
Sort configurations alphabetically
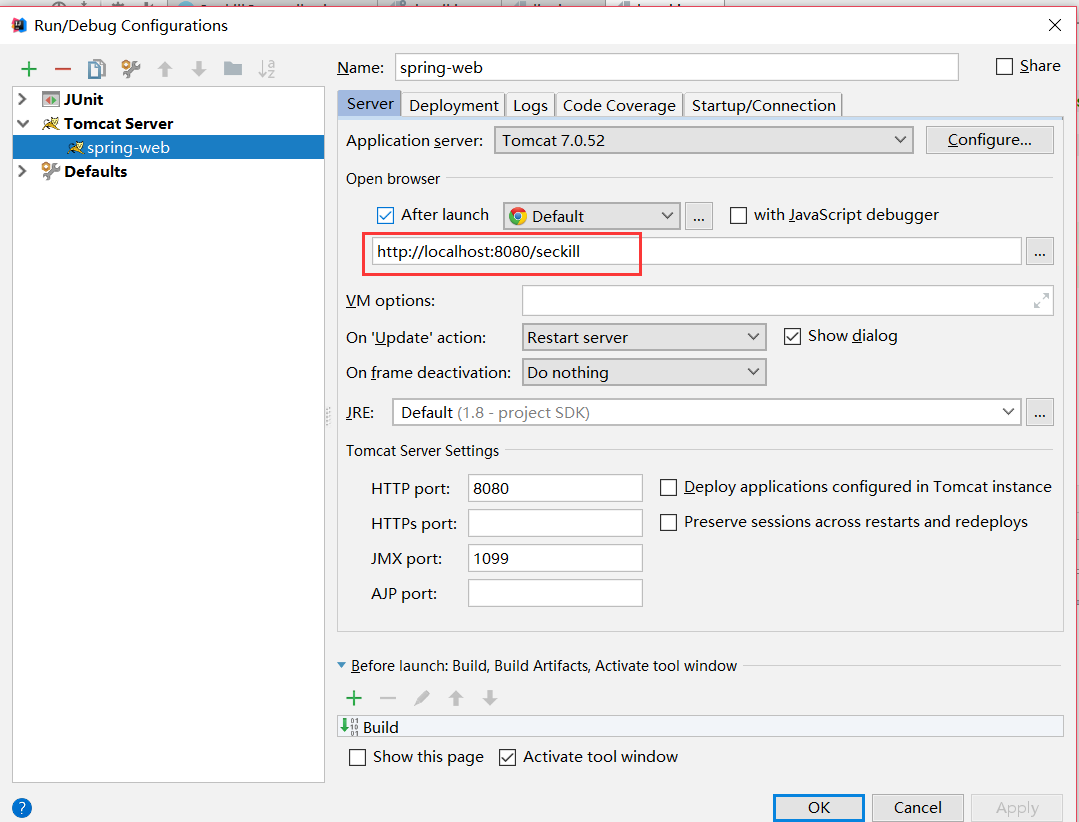pyautogui.click(x=265, y=68)
